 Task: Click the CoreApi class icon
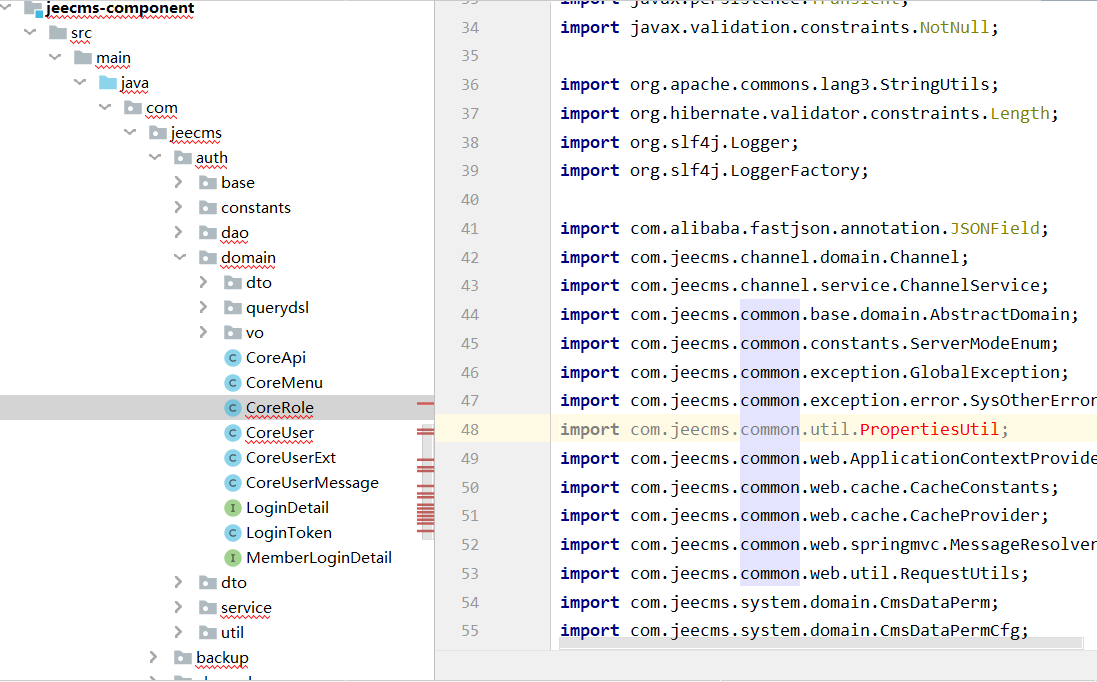[x=233, y=358]
